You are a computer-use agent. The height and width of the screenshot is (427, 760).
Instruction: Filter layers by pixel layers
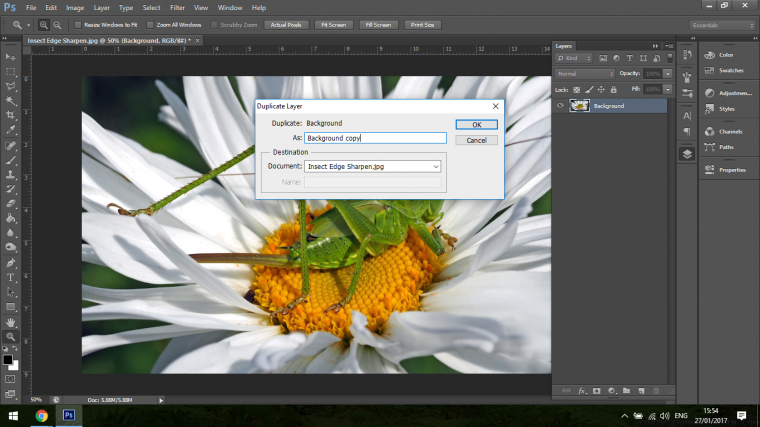pyautogui.click(x=603, y=58)
